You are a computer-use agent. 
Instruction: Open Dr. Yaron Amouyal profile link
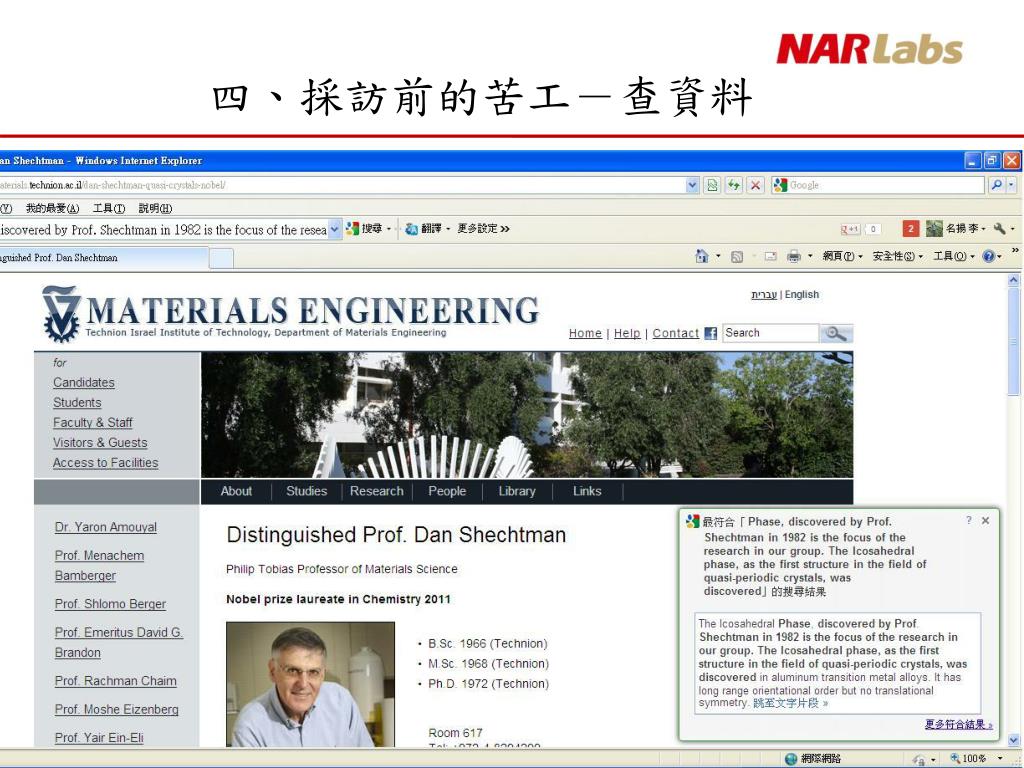click(106, 527)
